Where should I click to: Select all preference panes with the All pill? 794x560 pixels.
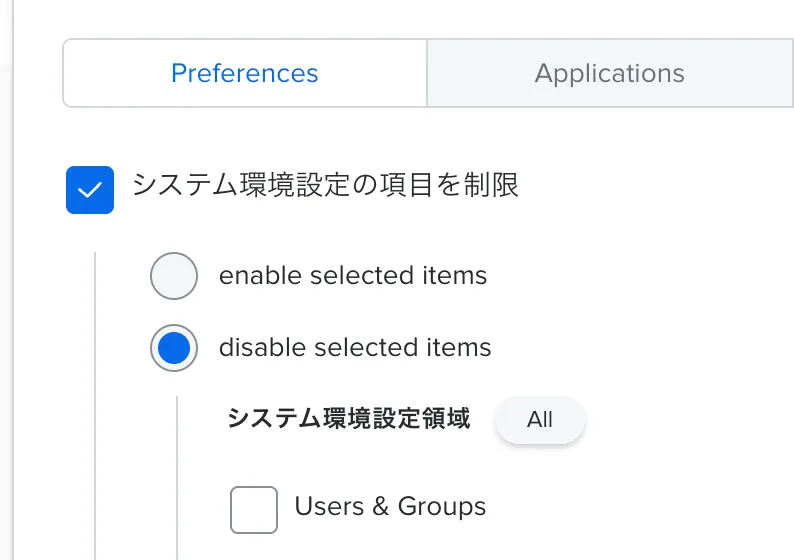point(540,420)
